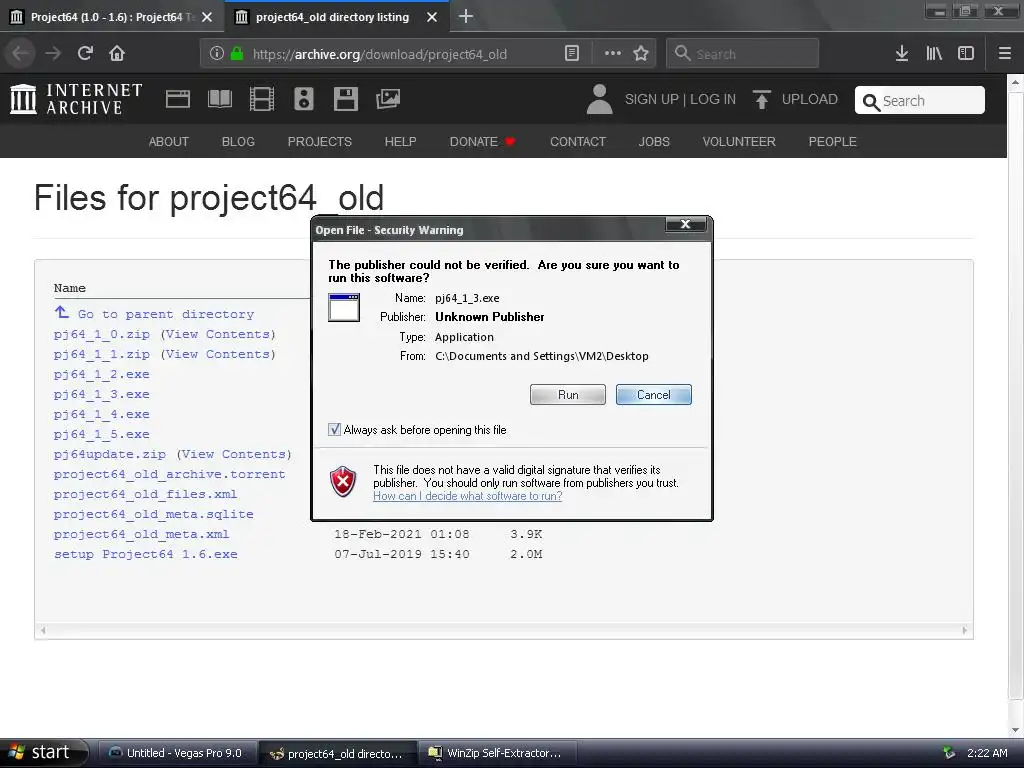The height and width of the screenshot is (768, 1024).
Task: Open the PROJECTS navigation item
Action: [319, 142]
